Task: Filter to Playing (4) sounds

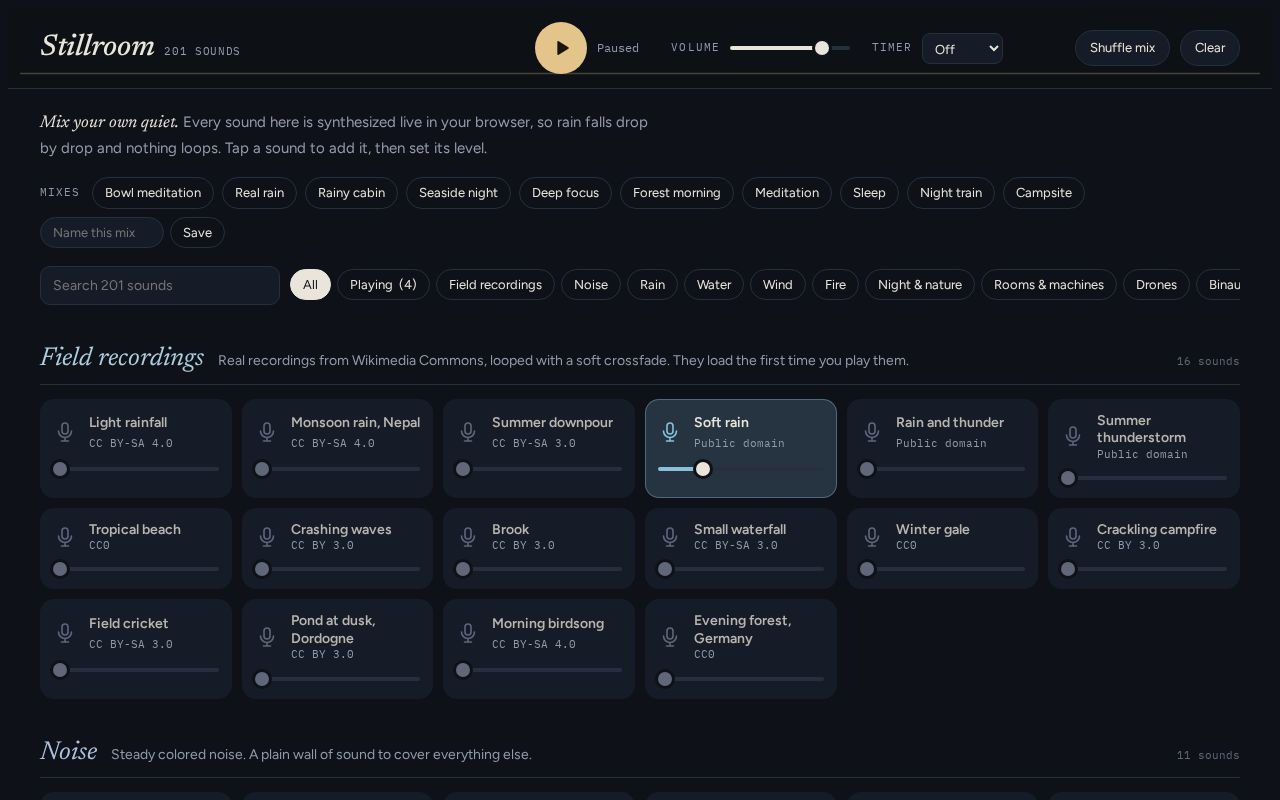Action: click(383, 285)
